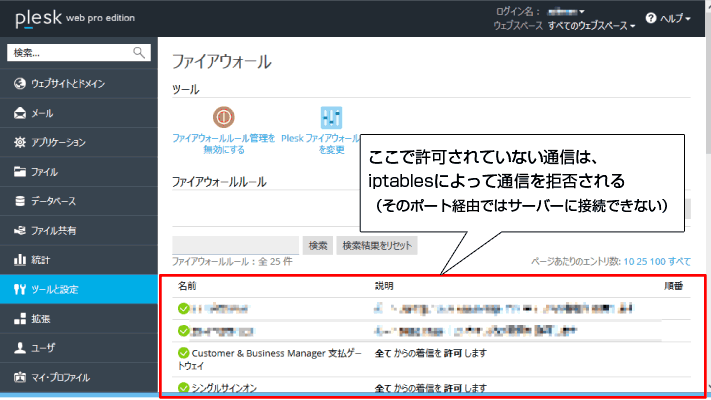Expand the すべてのウェブスペース dropdown
Viewport: 711px width, 400px height.
click(x=591, y=26)
